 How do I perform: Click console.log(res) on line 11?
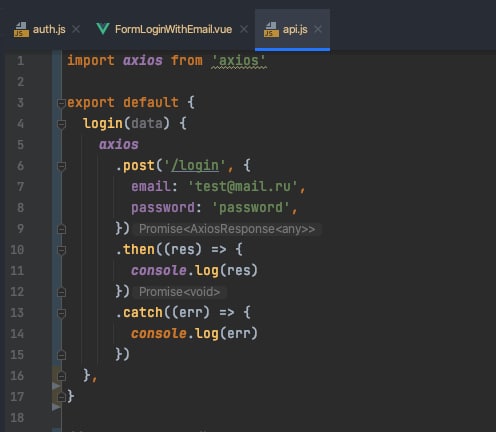[x=194, y=271]
